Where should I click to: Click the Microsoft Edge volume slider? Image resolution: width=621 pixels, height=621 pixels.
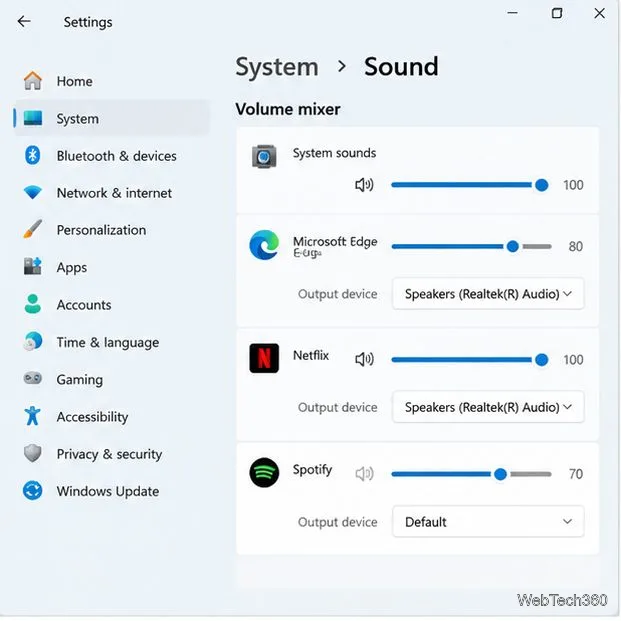point(471,246)
